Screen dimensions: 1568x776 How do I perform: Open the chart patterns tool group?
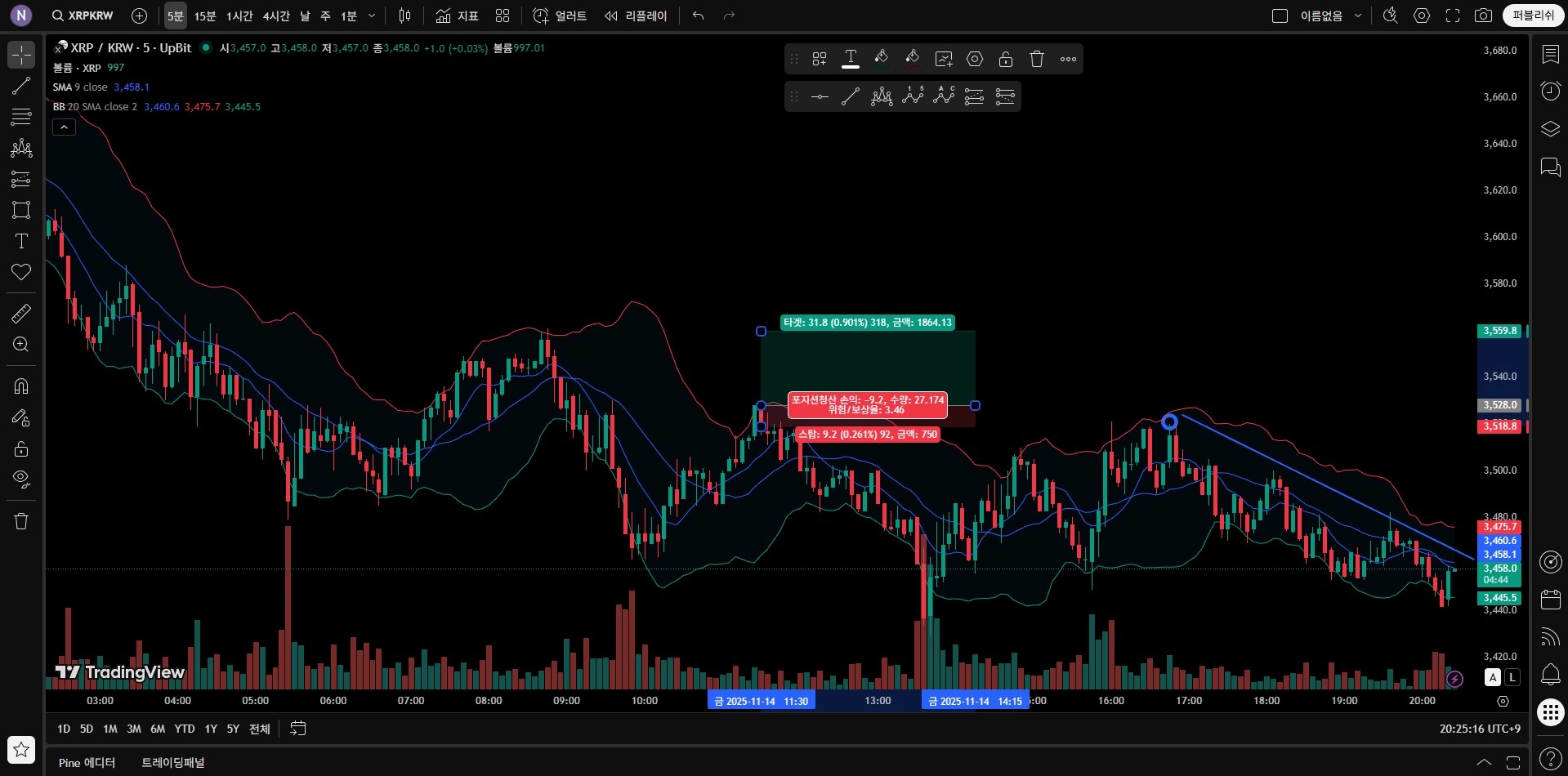21,148
